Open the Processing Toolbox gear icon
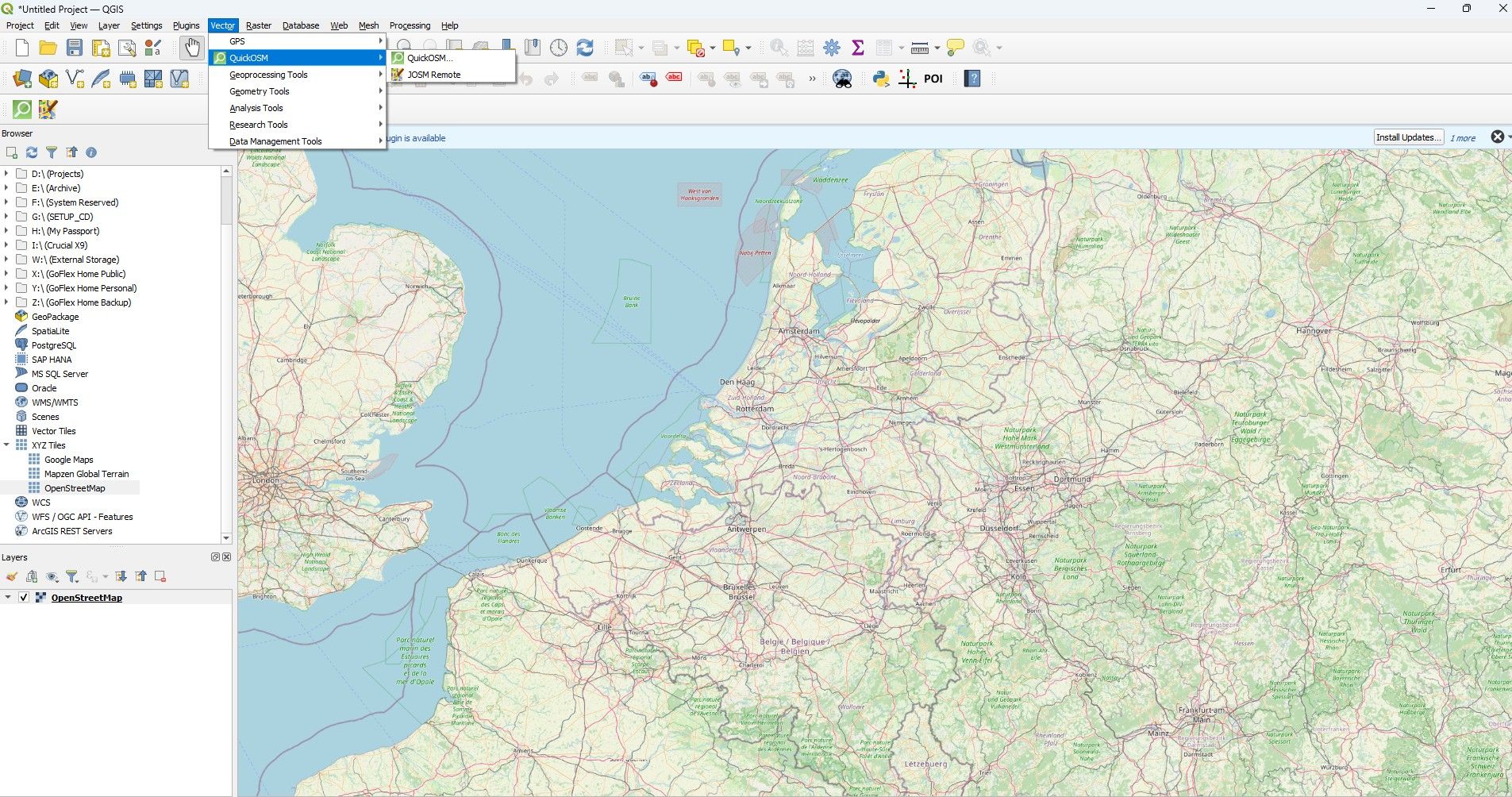The image size is (1512, 797). click(830, 47)
